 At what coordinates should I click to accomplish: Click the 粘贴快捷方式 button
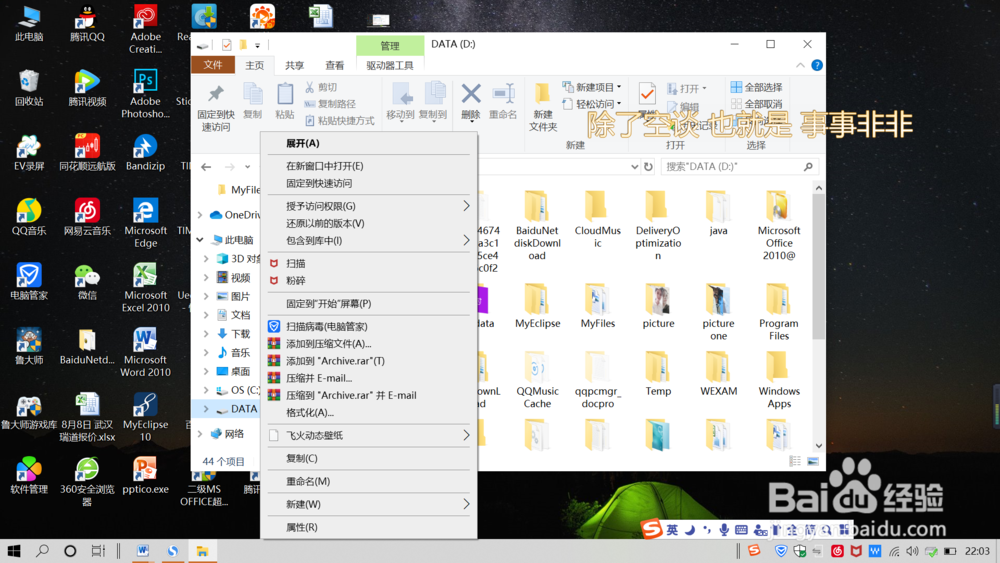339,121
